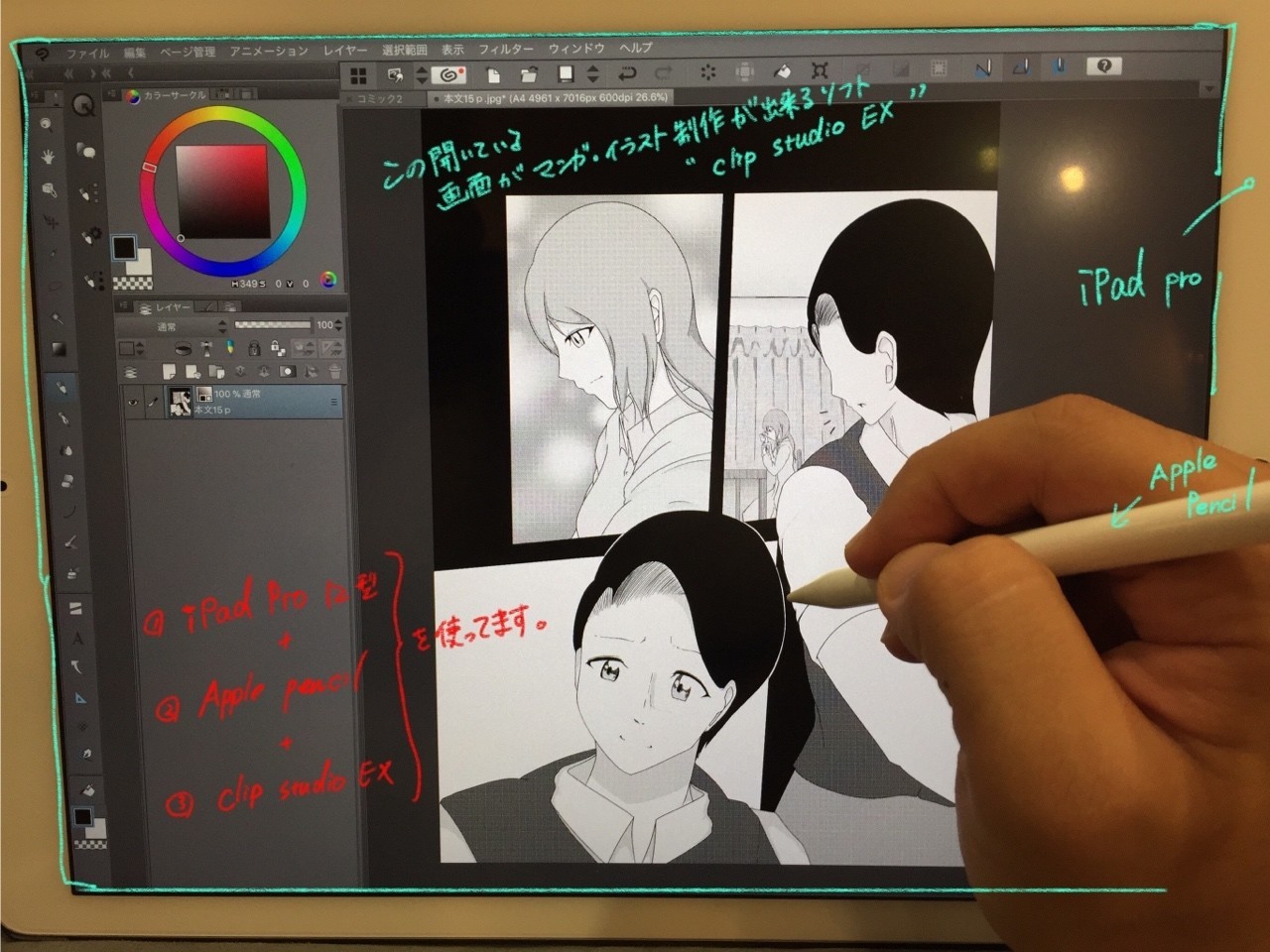
Task: Create a new raster layer icon
Action: [x=170, y=372]
